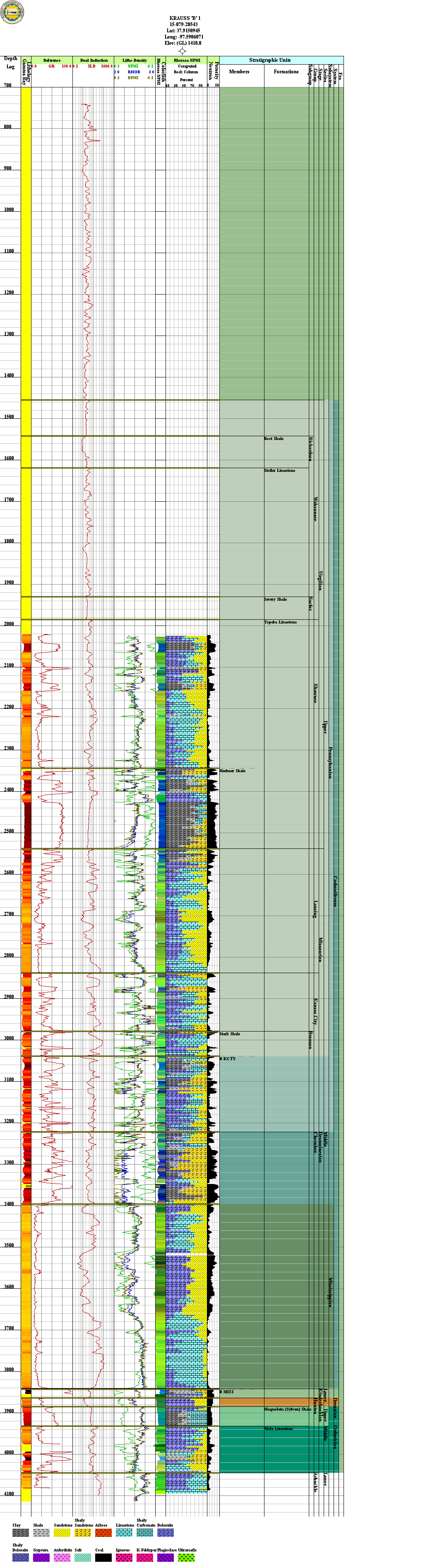Click the Litho-Density track header
The image size is (447, 1568).
click(135, 60)
